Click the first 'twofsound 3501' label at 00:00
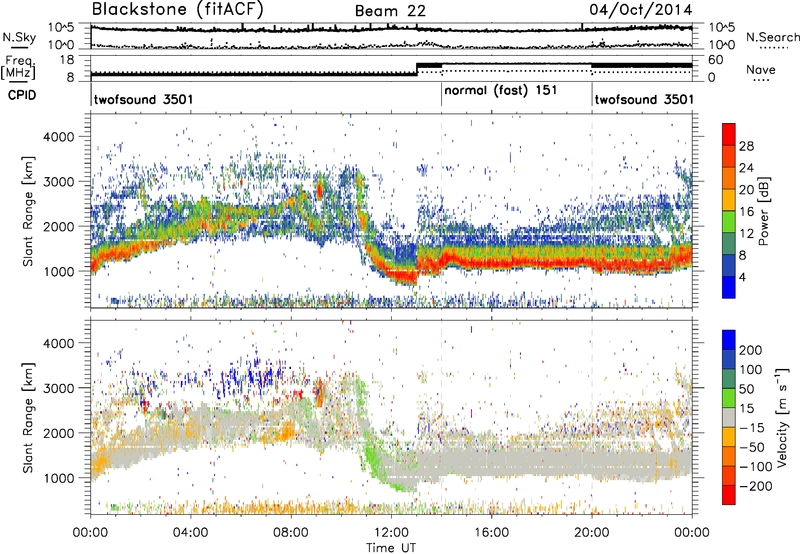This screenshot has height=554, width=800. [x=143, y=99]
